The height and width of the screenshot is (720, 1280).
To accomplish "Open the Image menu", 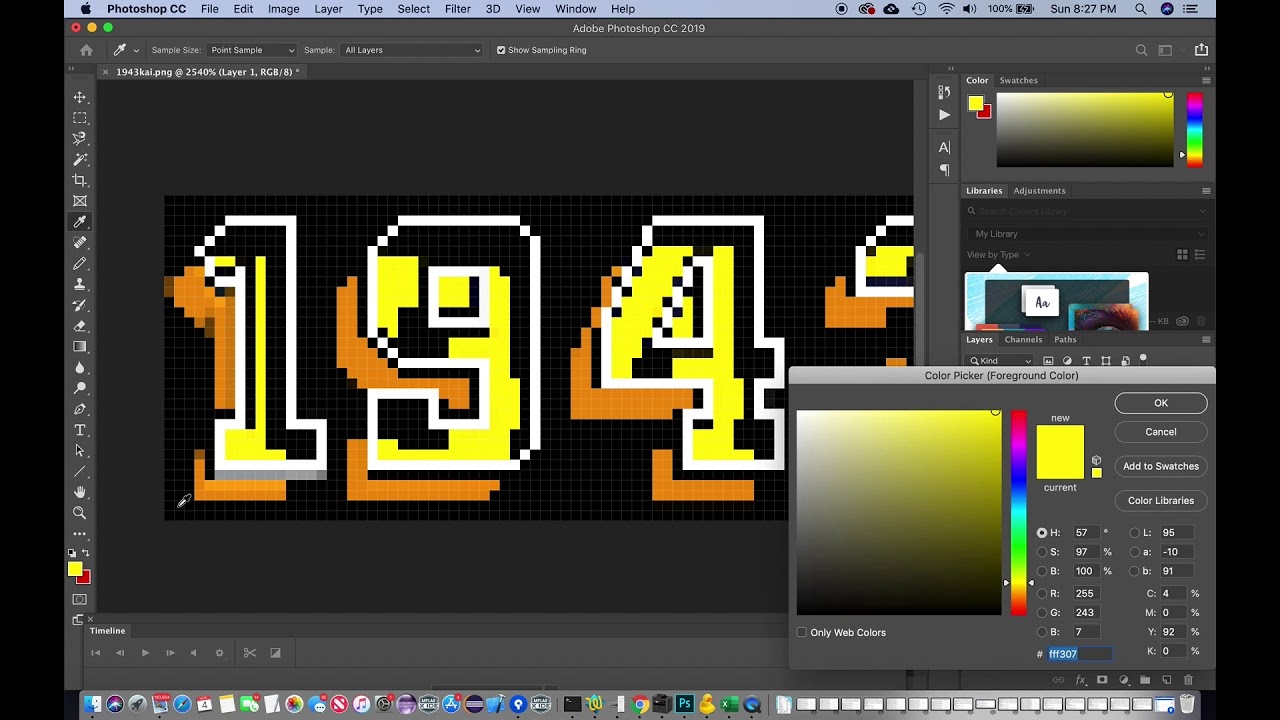I will (283, 9).
